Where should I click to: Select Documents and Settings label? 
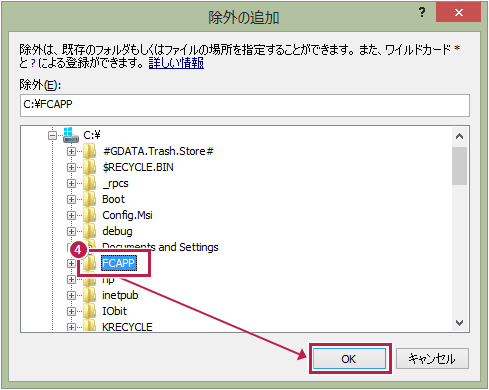pyautogui.click(x=160, y=247)
